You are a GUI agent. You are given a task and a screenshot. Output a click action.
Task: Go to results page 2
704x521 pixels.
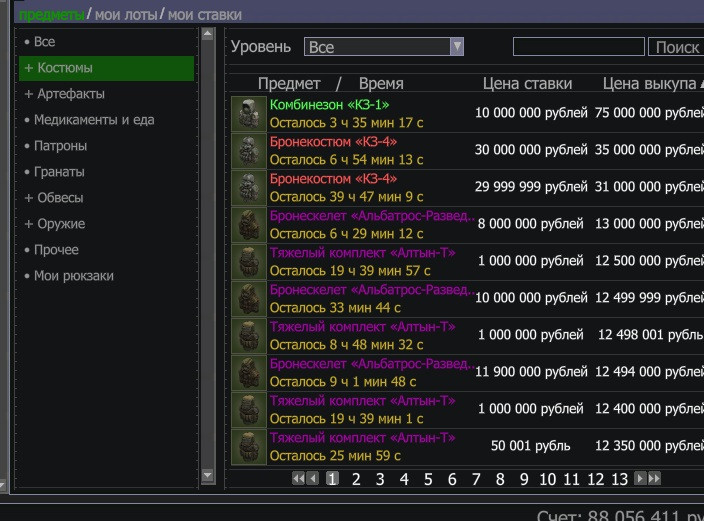tap(356, 479)
